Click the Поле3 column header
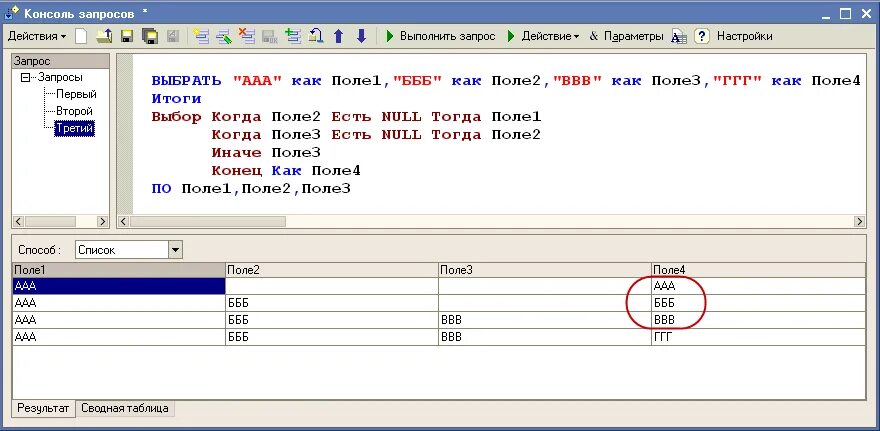Viewport: 880px width, 431px height. coord(545,270)
